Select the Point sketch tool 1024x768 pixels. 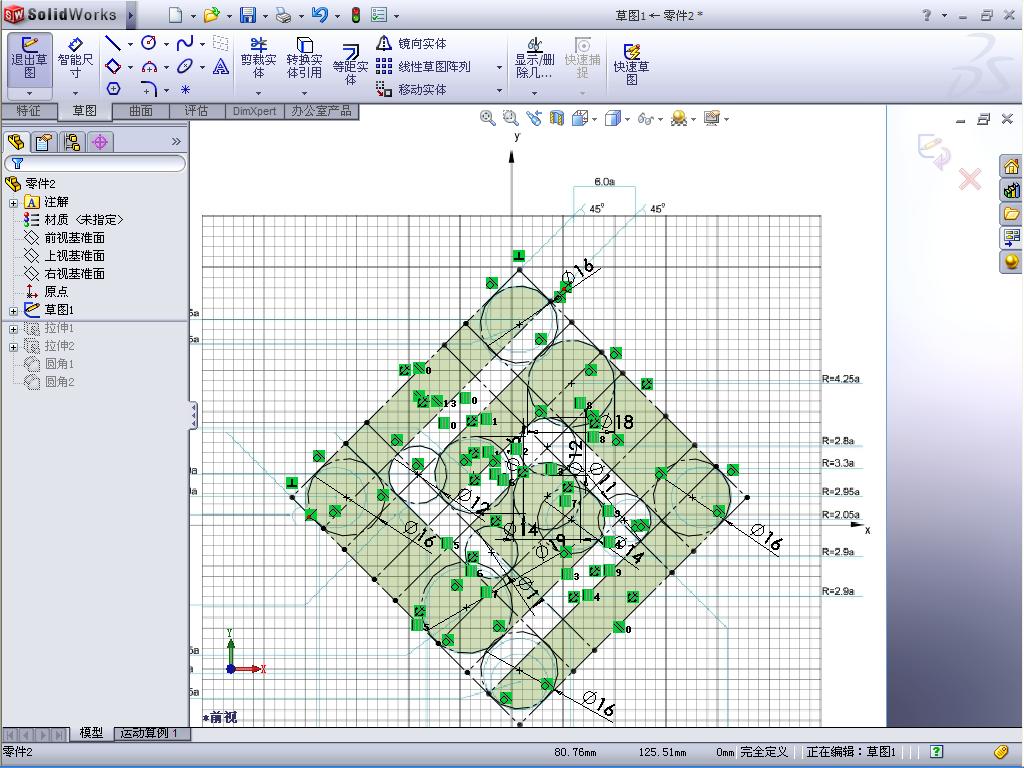click(185, 89)
